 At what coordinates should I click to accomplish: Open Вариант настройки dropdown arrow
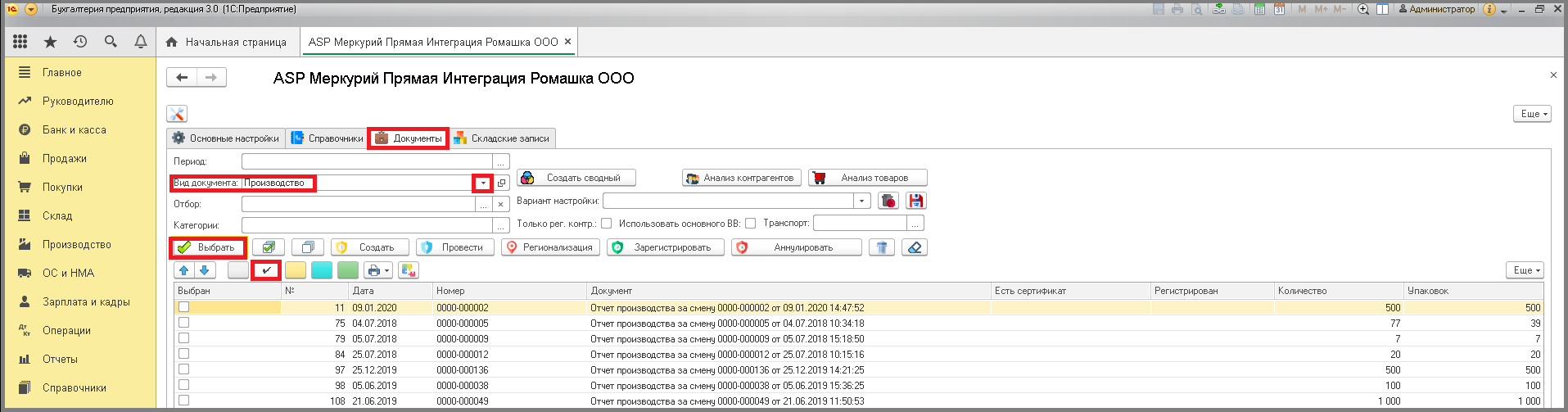tap(861, 201)
